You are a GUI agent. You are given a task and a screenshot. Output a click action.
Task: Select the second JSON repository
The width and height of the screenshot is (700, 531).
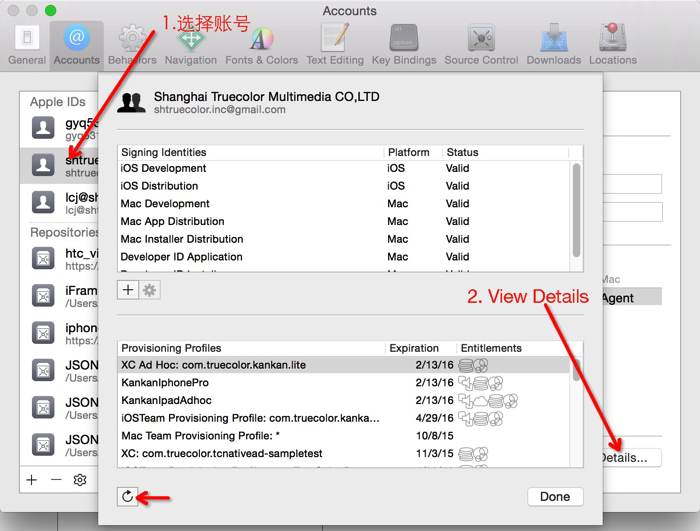tap(59, 408)
